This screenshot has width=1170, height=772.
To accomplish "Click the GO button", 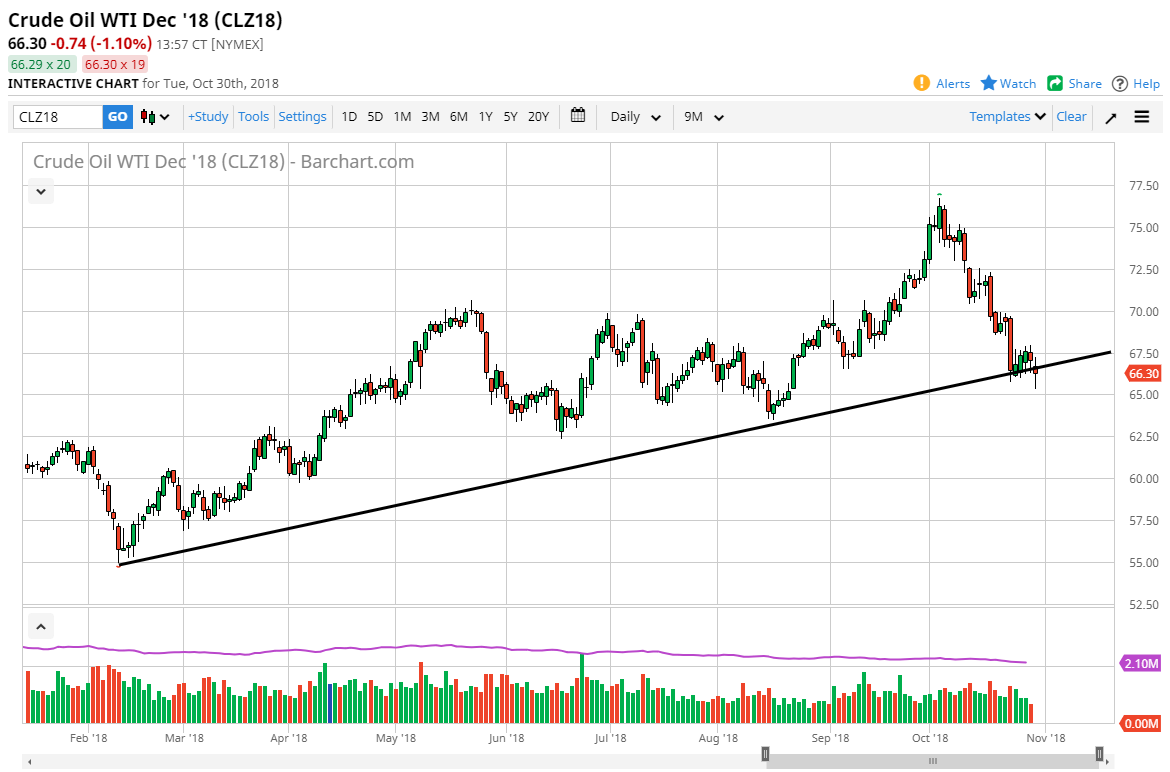I will click(117, 117).
